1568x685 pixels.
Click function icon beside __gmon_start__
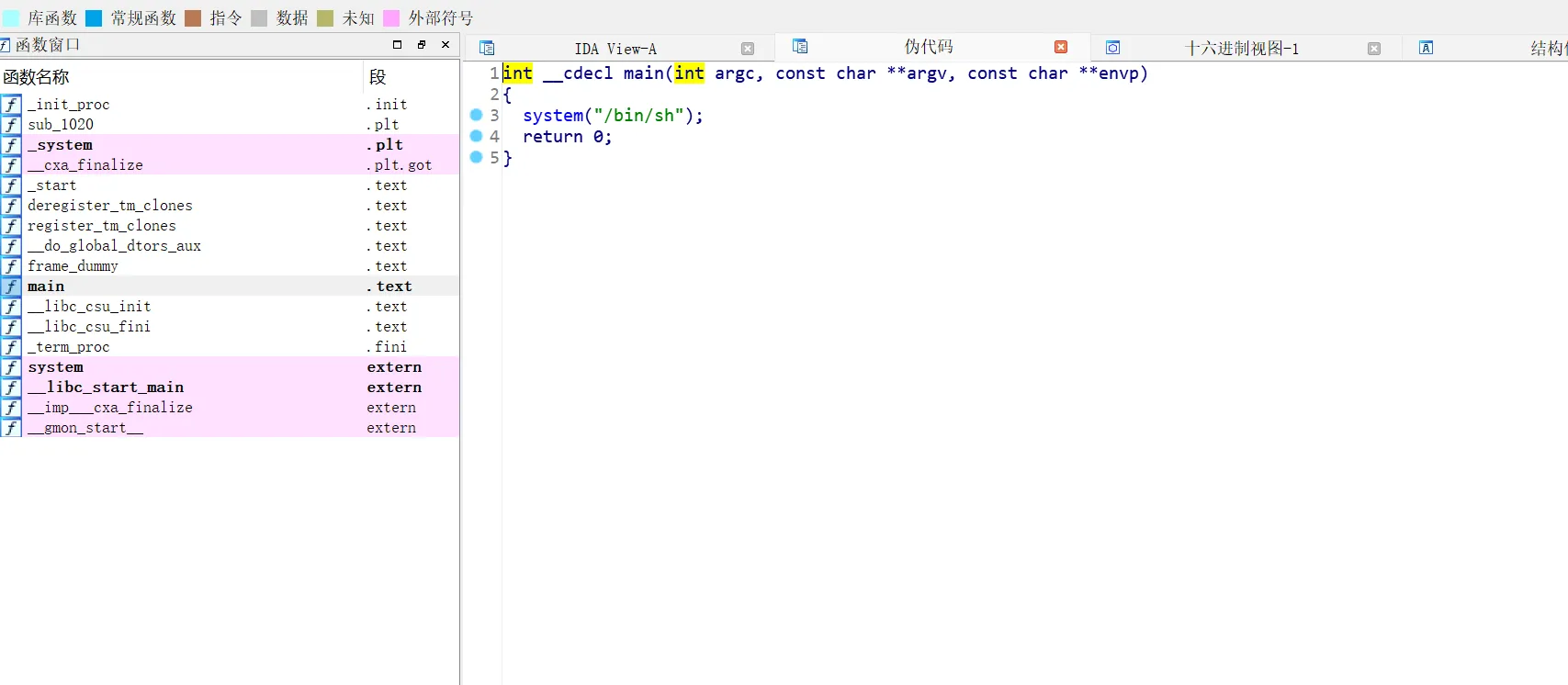pyautogui.click(x=11, y=428)
